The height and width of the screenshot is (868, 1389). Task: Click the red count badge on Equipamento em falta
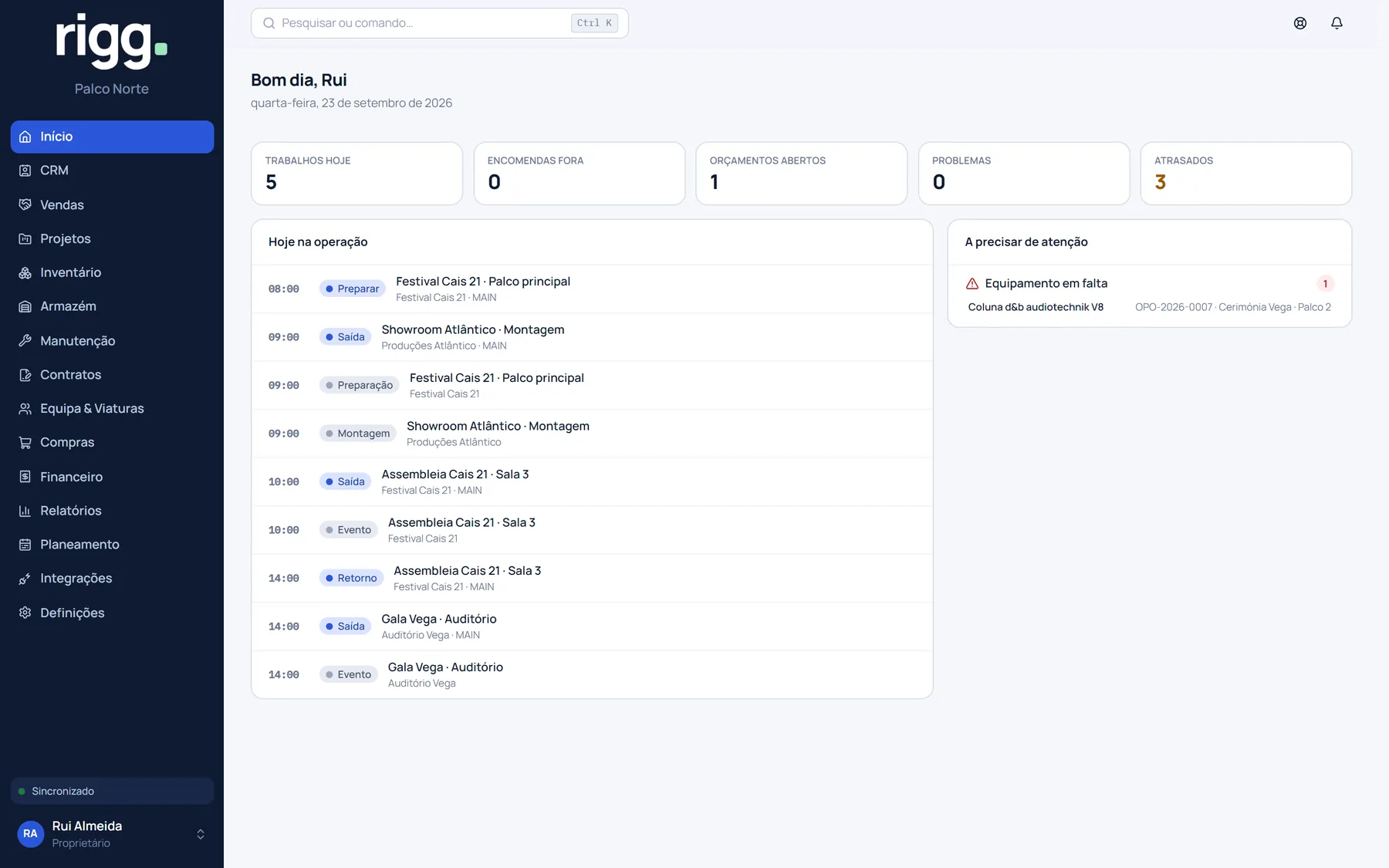(x=1325, y=283)
